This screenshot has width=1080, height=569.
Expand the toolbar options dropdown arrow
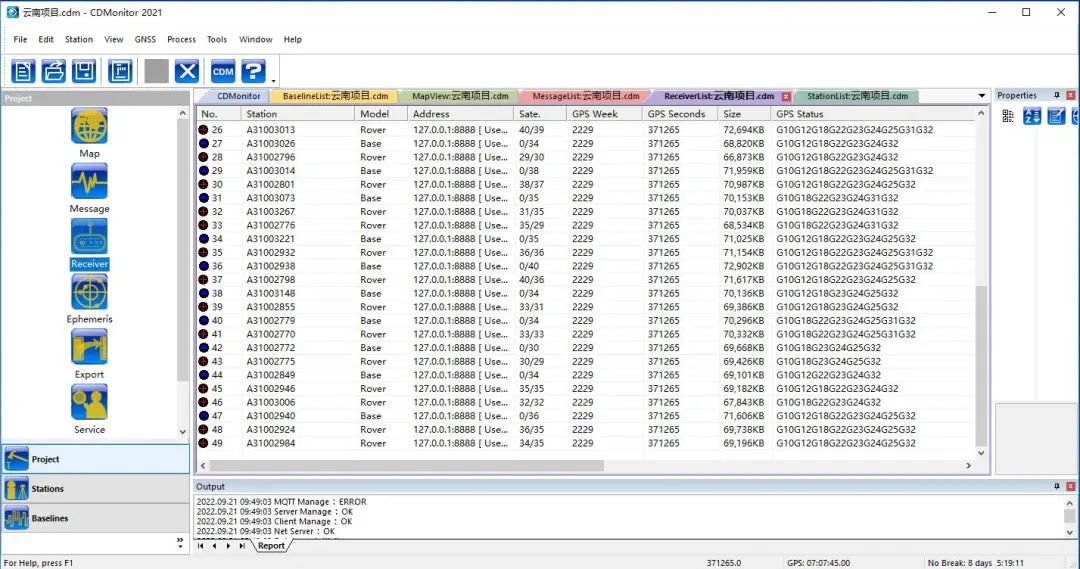click(273, 79)
